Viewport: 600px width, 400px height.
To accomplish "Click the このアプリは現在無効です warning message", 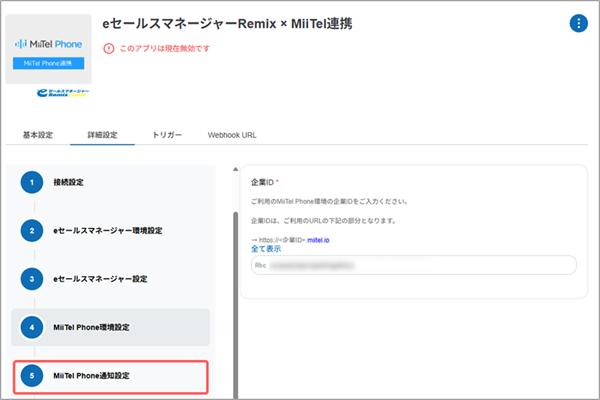I will (x=162, y=46).
